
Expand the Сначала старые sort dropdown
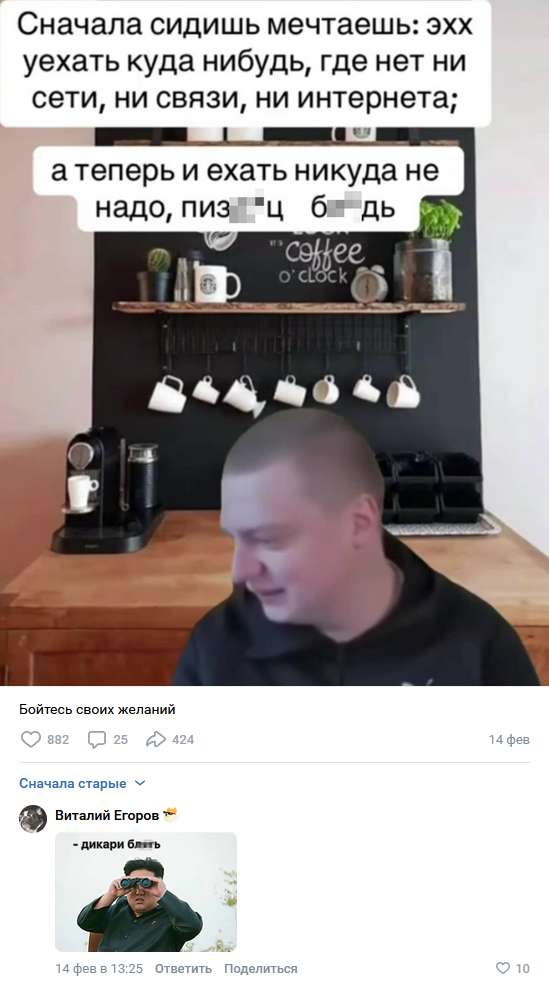82,783
